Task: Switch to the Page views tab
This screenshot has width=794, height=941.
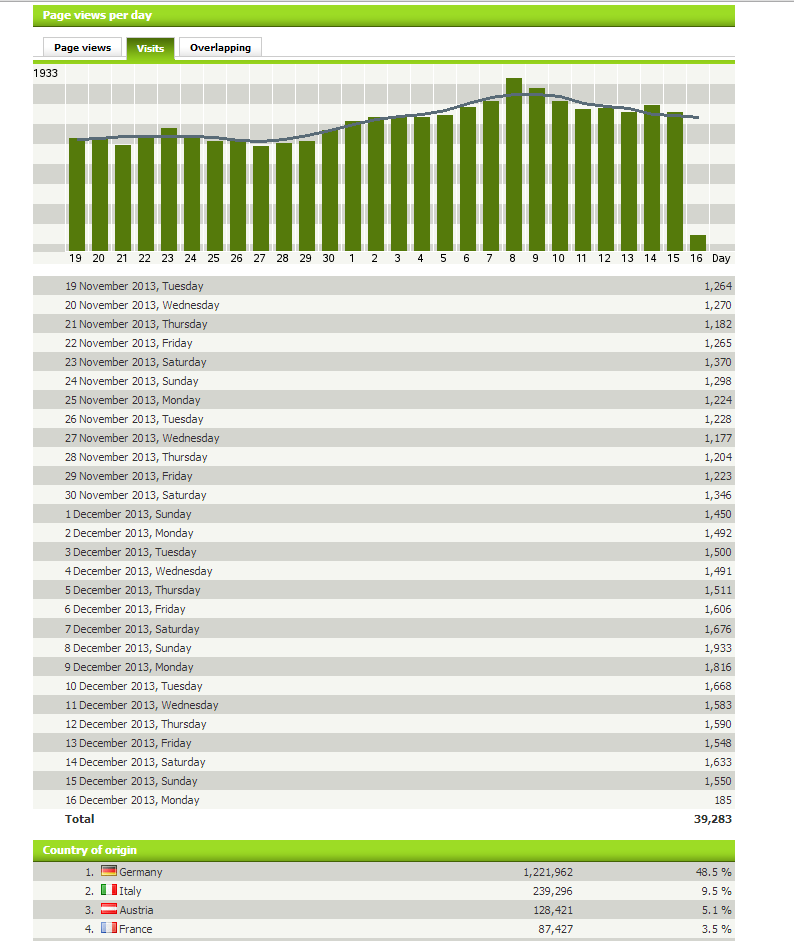Action: [x=82, y=47]
